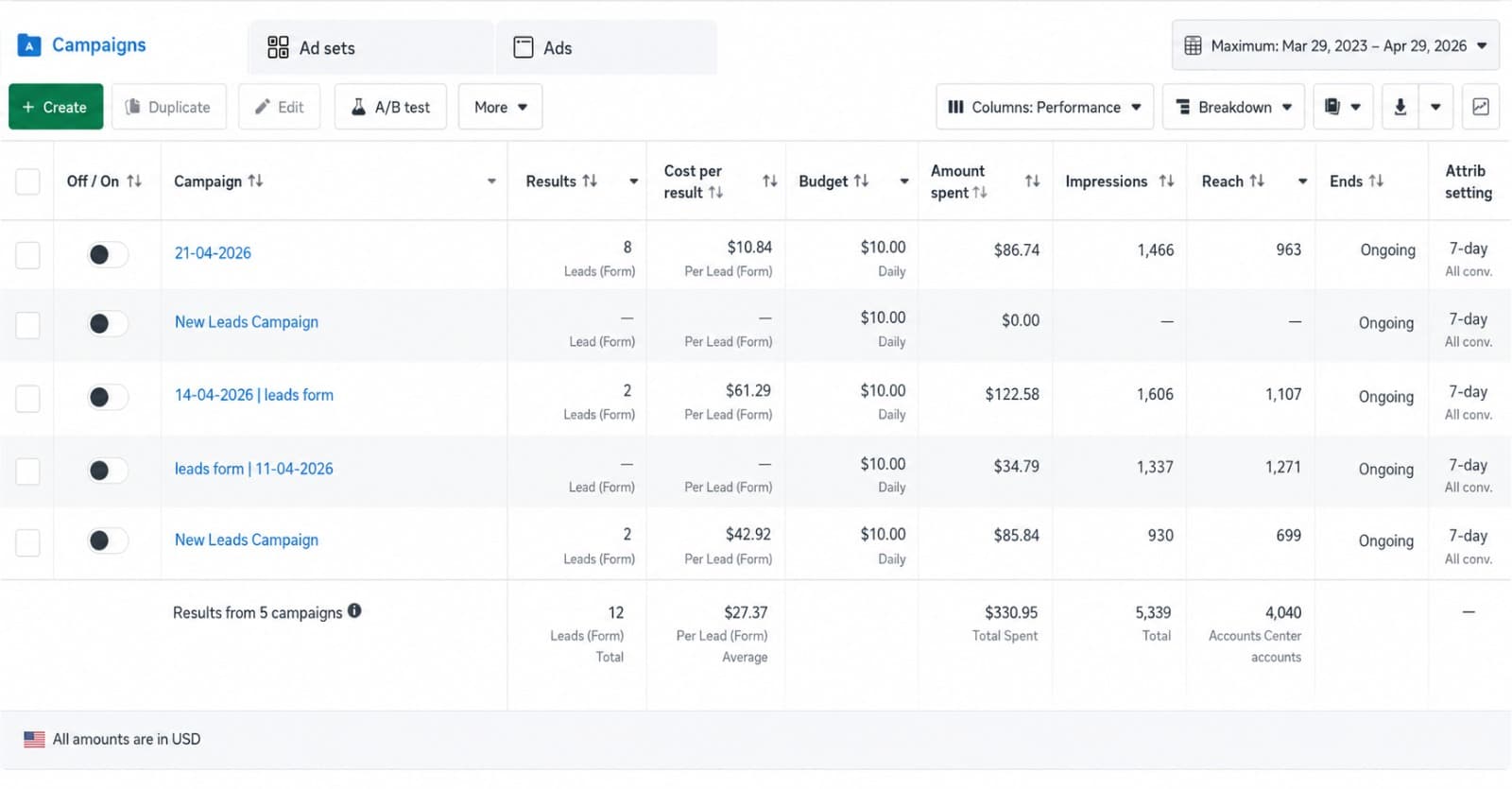Open the reports icon dropdown
The image size is (1512, 789).
pos(1343,107)
